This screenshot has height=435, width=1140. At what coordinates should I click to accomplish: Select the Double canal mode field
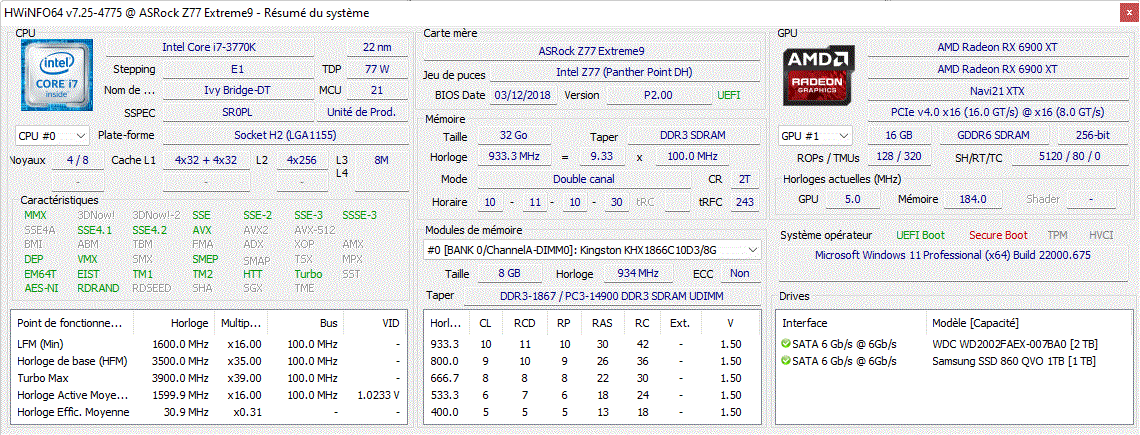tap(584, 179)
